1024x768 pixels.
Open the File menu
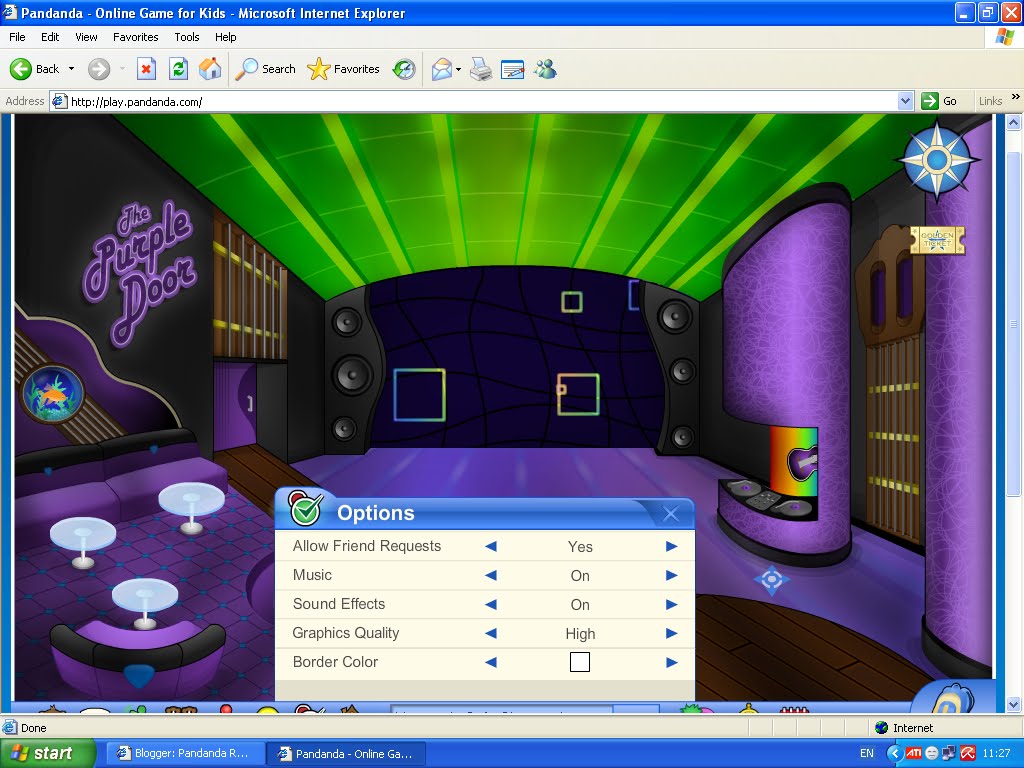point(17,37)
